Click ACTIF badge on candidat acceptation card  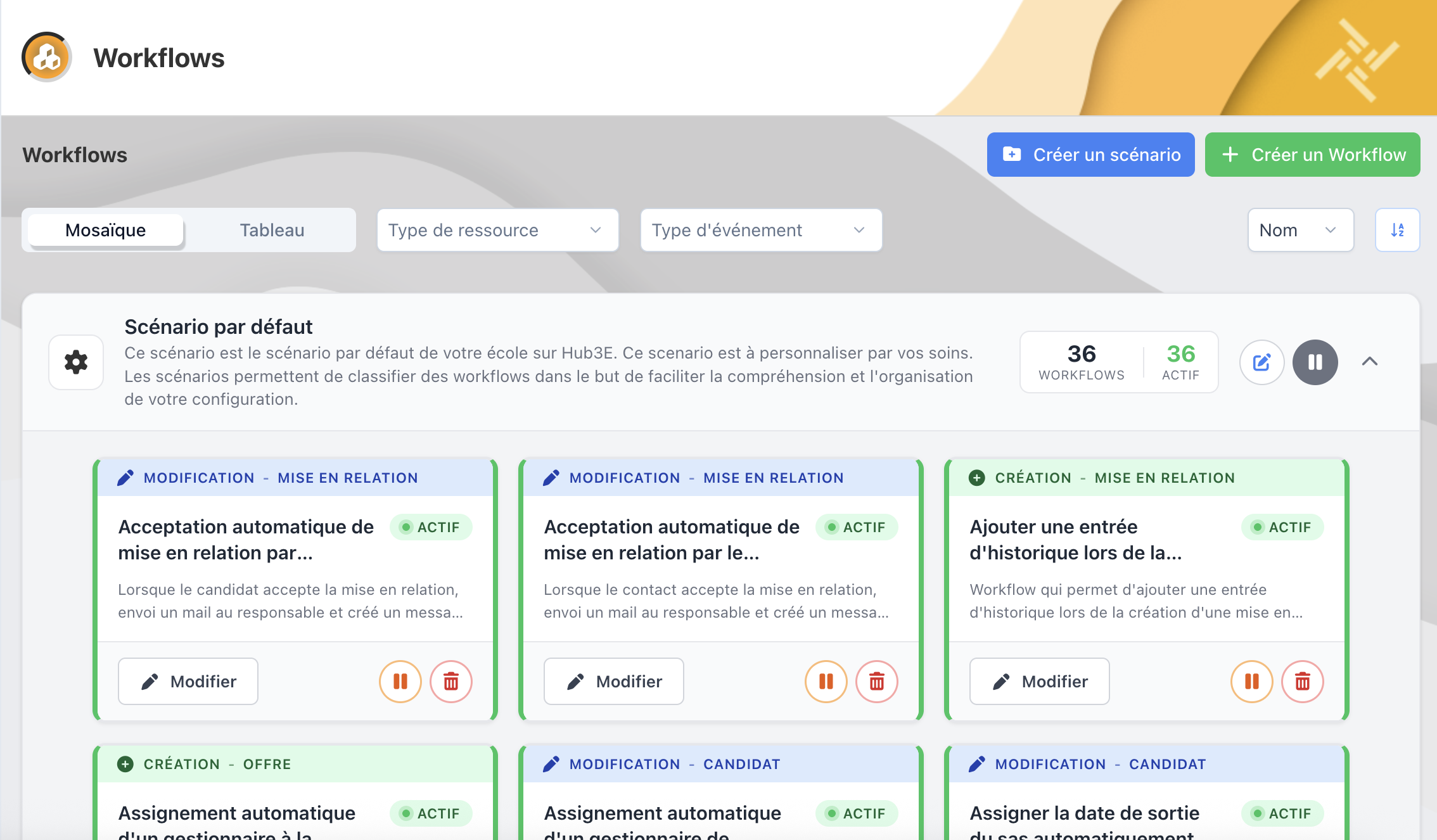[x=431, y=527]
